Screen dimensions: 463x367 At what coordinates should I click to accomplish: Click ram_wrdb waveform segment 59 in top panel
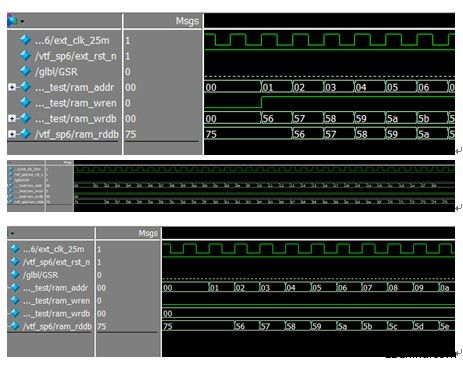369,118
